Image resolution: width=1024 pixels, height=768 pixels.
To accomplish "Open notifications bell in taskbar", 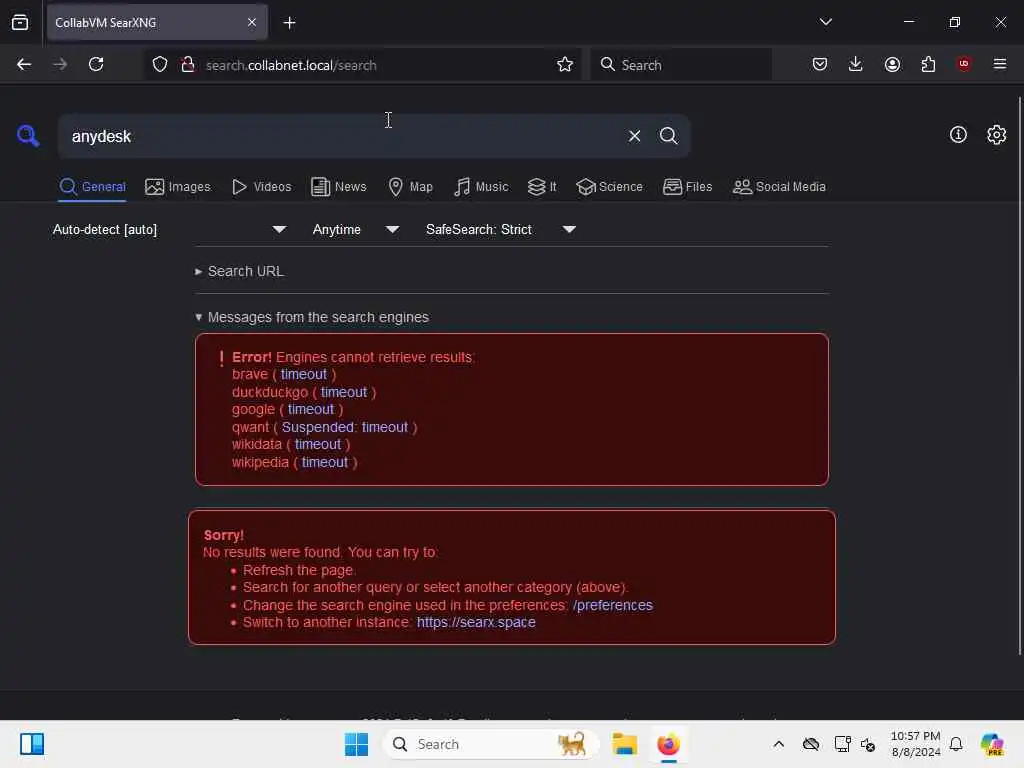I will pos(956,744).
